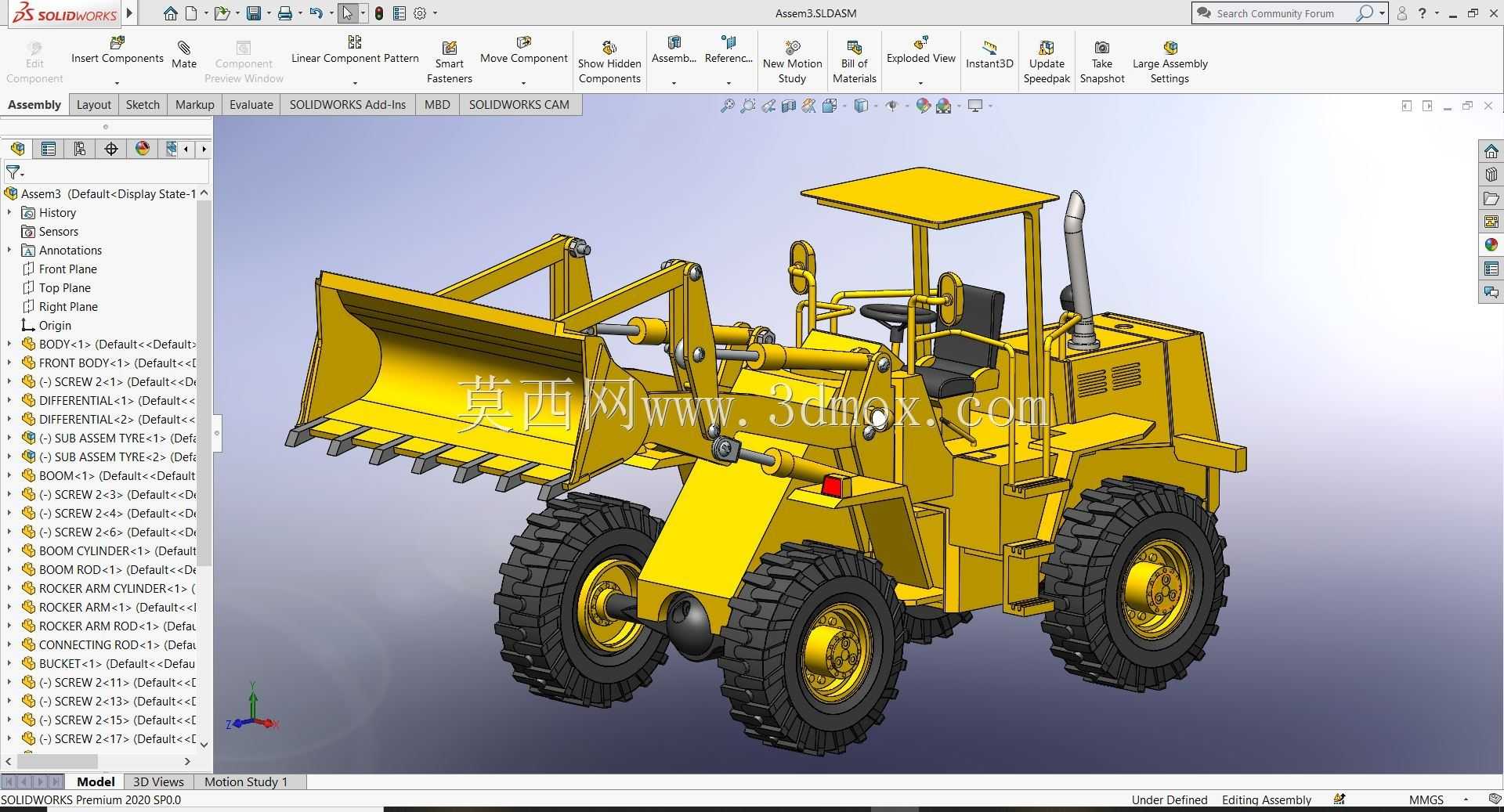1504x812 pixels.
Task: Click Zoom to Fit in view toolbar
Action: tap(728, 106)
